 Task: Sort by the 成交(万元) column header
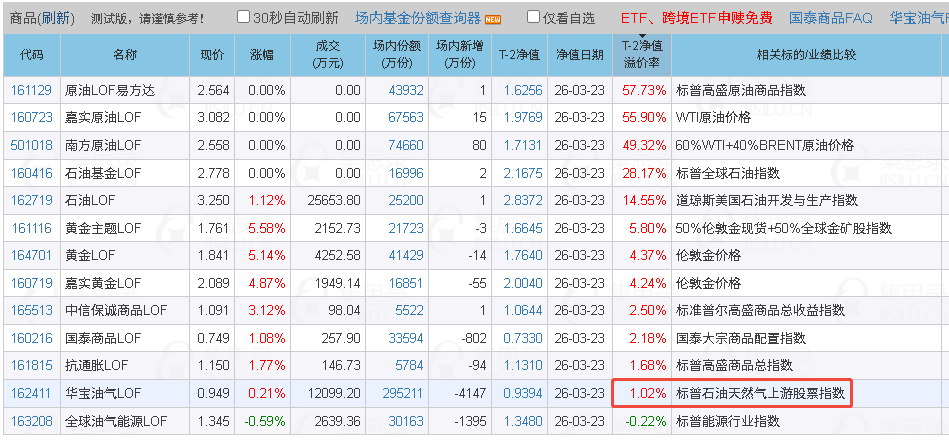click(x=329, y=55)
